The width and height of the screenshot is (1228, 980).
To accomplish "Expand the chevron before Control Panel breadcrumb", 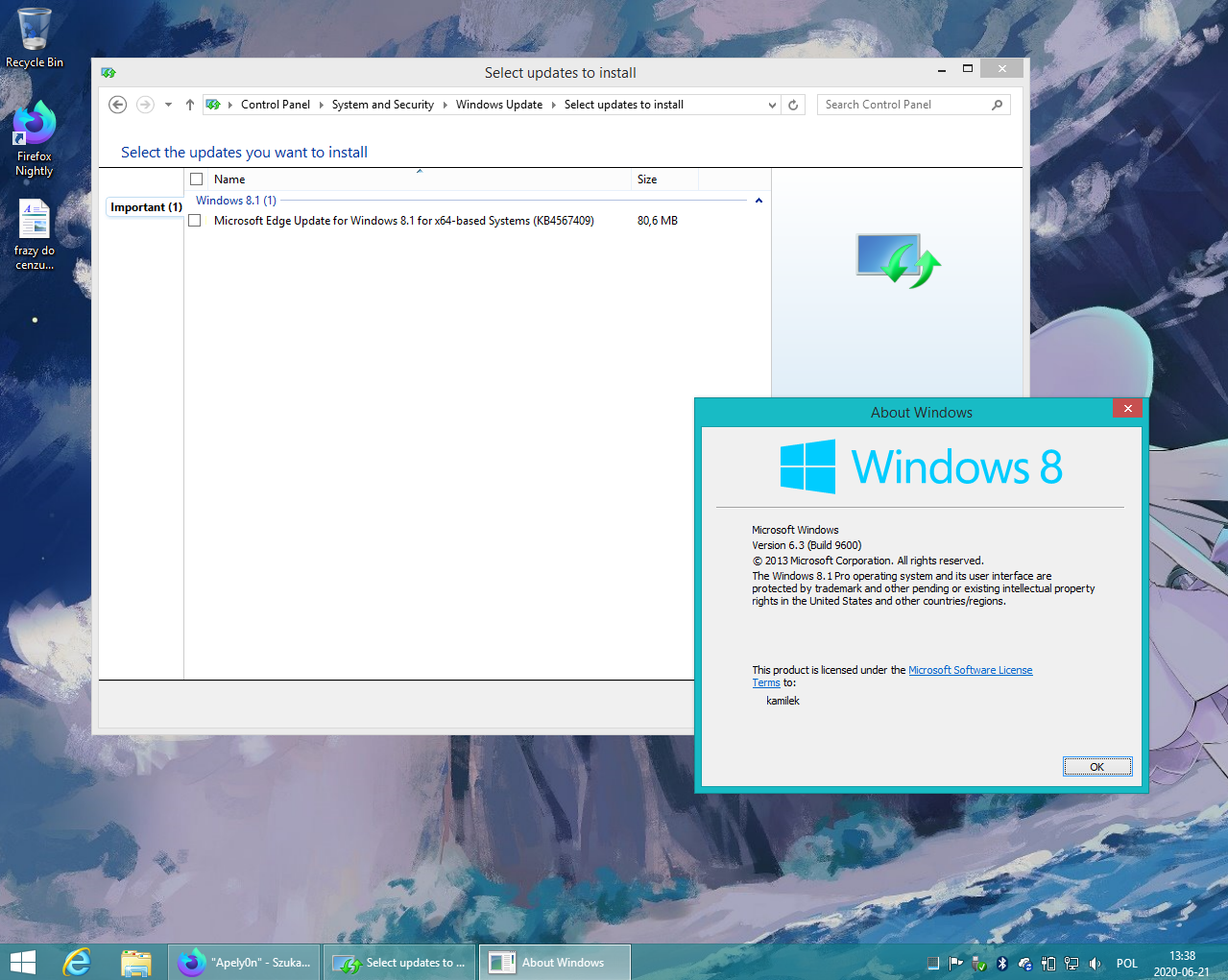I will [230, 105].
